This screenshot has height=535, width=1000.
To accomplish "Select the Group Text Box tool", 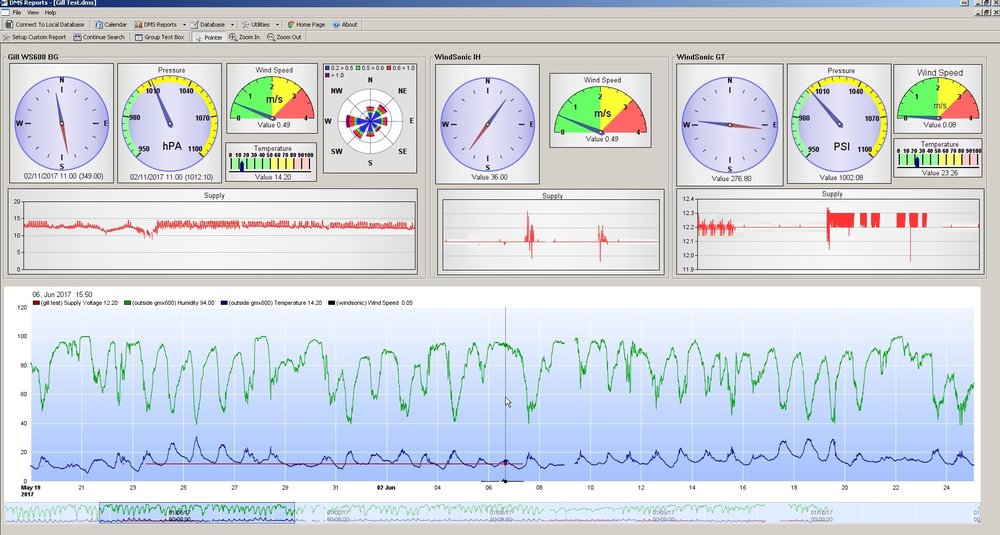I will 159,37.
